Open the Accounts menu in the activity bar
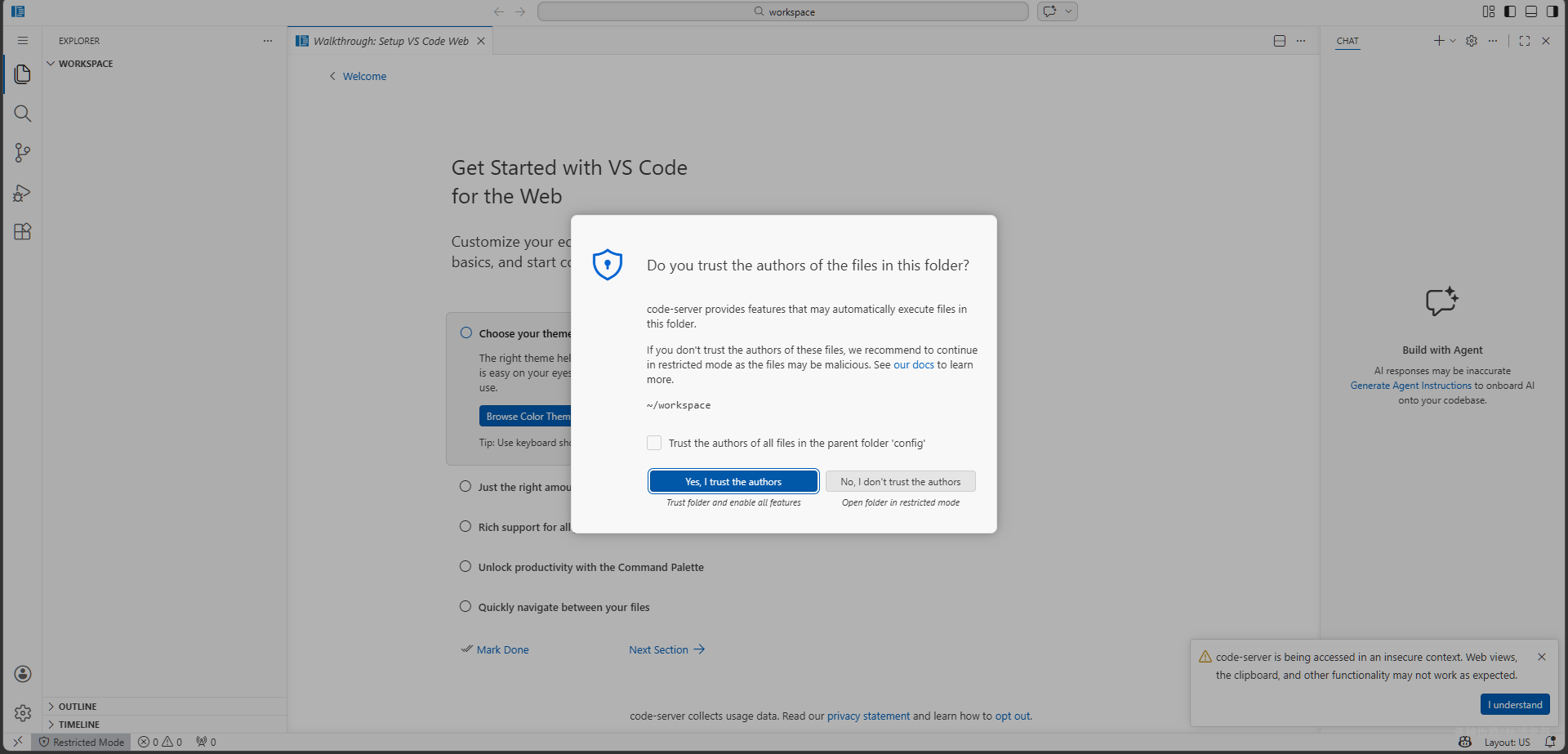1568x754 pixels. coord(23,674)
